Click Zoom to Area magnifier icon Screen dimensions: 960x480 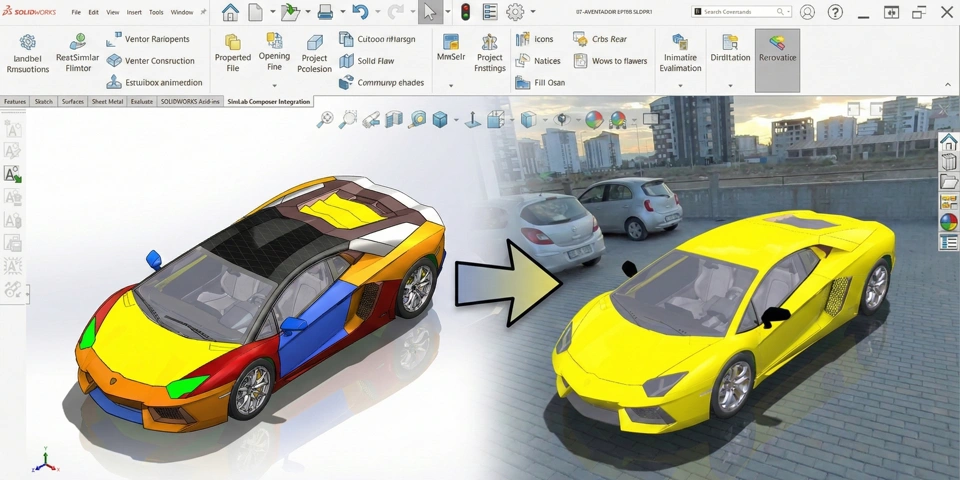click(x=348, y=119)
